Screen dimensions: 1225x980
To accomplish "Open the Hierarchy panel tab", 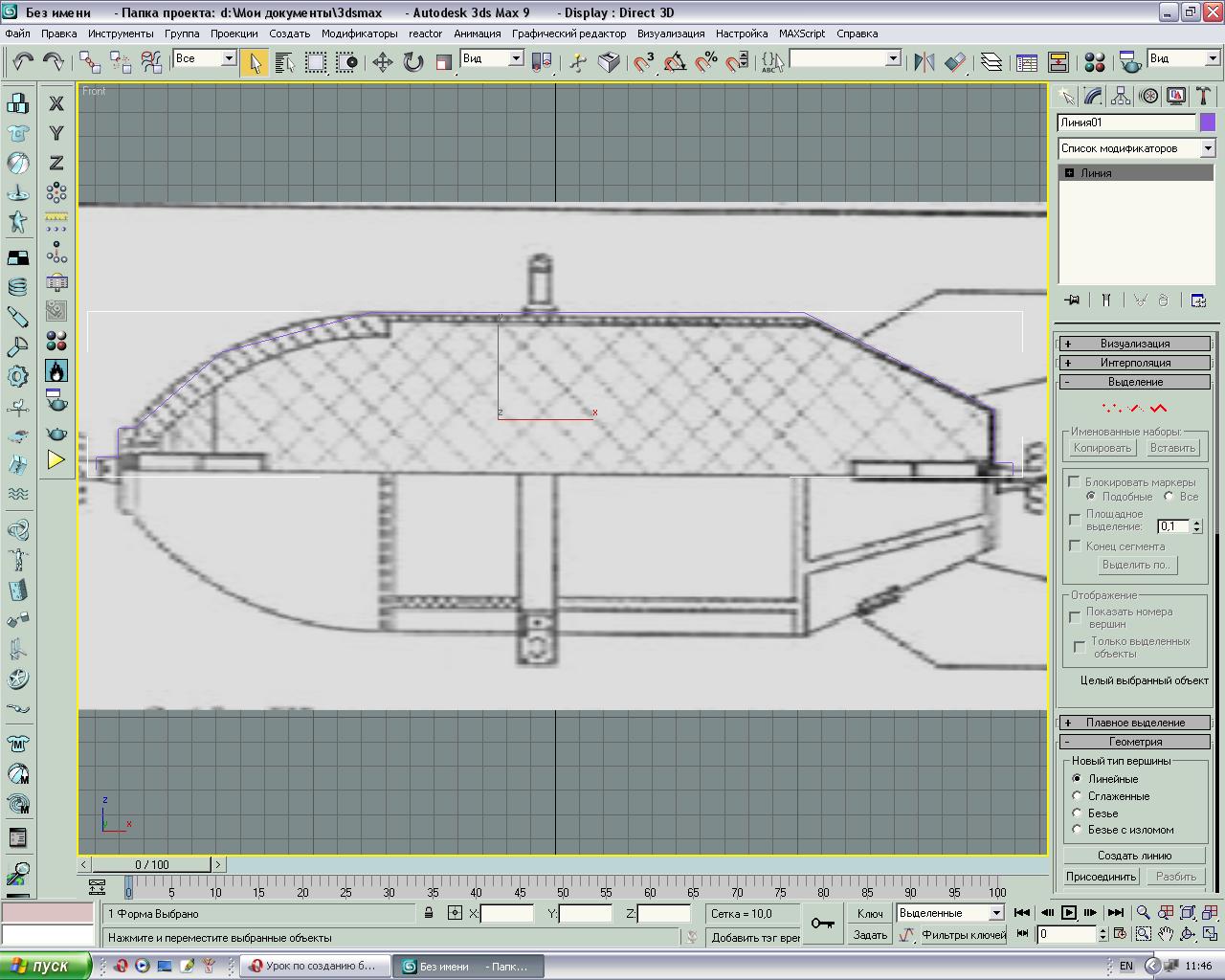I will [x=1121, y=96].
